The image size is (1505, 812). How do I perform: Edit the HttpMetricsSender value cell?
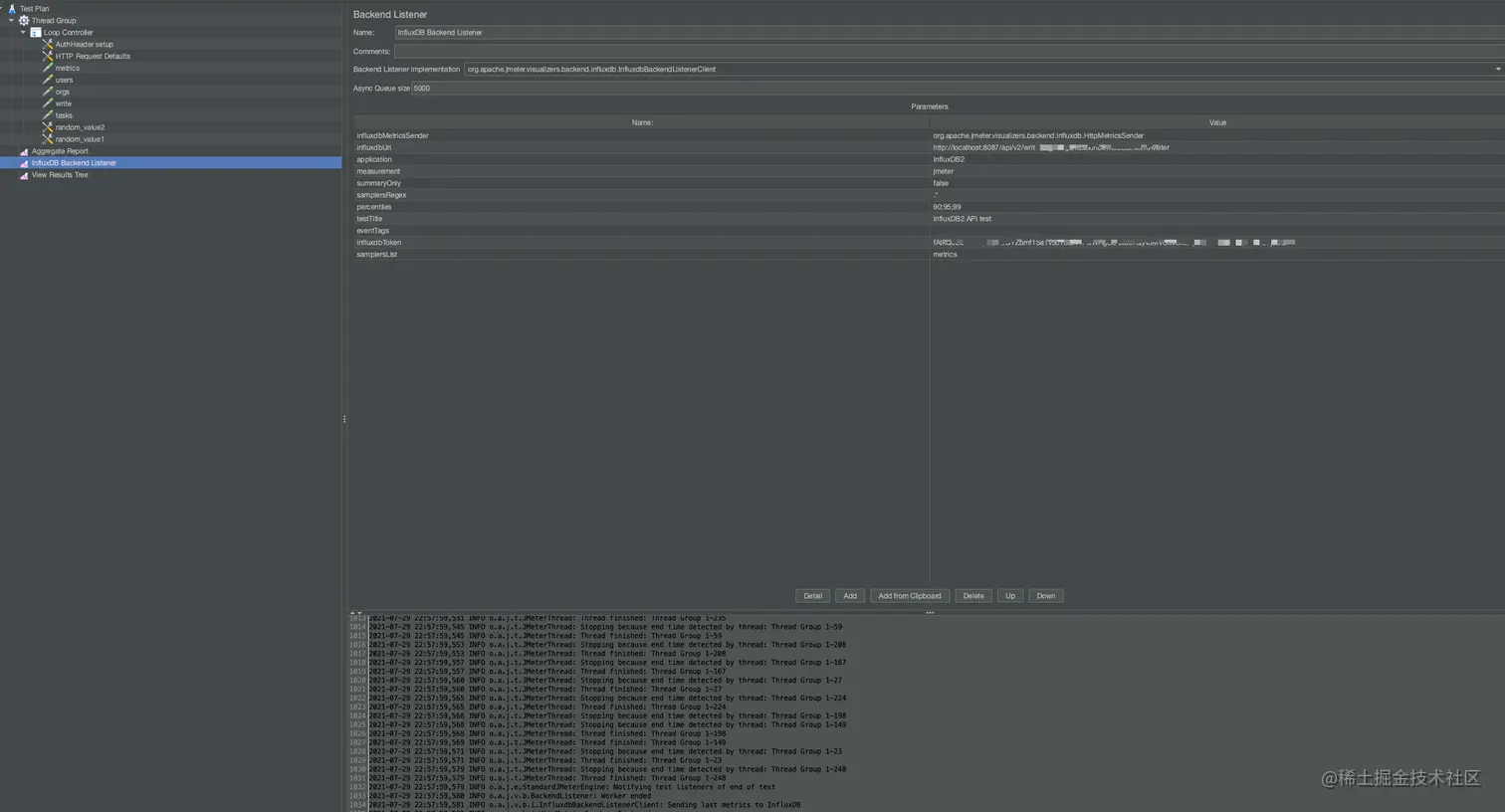(x=1217, y=135)
